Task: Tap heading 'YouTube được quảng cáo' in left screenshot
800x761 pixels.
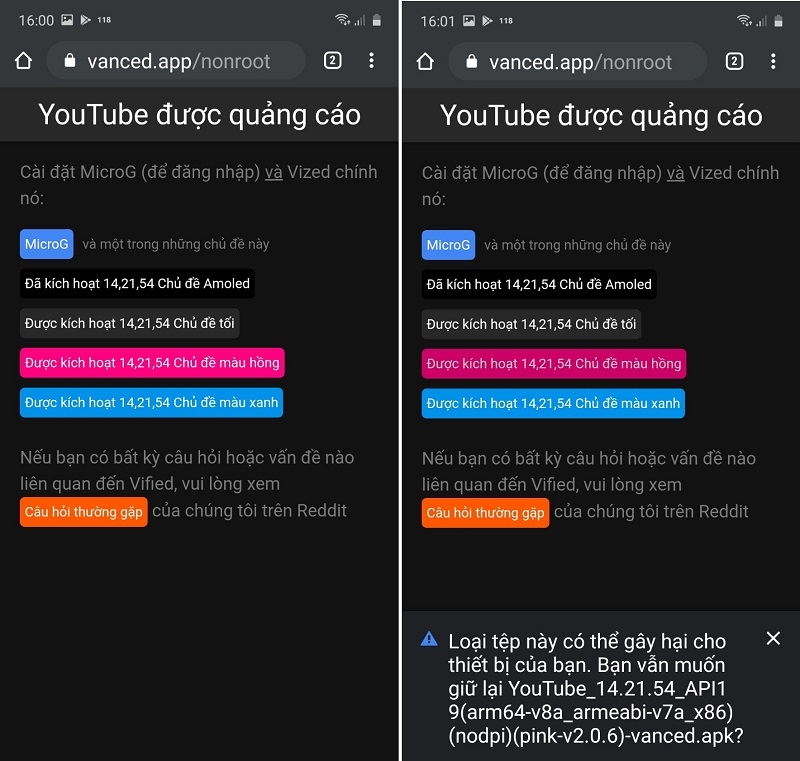Action: pos(199,115)
